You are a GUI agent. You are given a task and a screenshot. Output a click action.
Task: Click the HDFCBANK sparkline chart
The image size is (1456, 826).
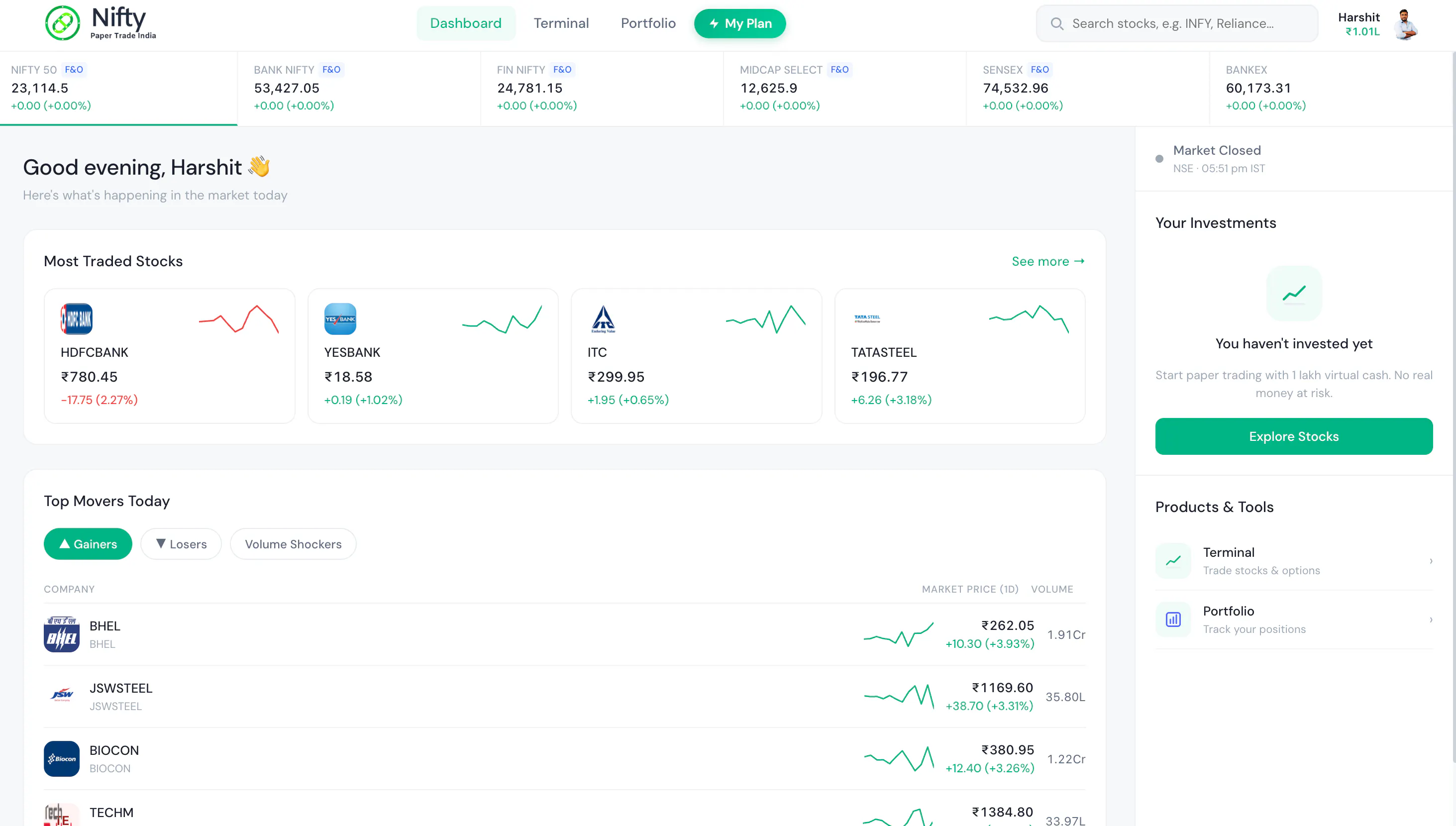coord(239,319)
